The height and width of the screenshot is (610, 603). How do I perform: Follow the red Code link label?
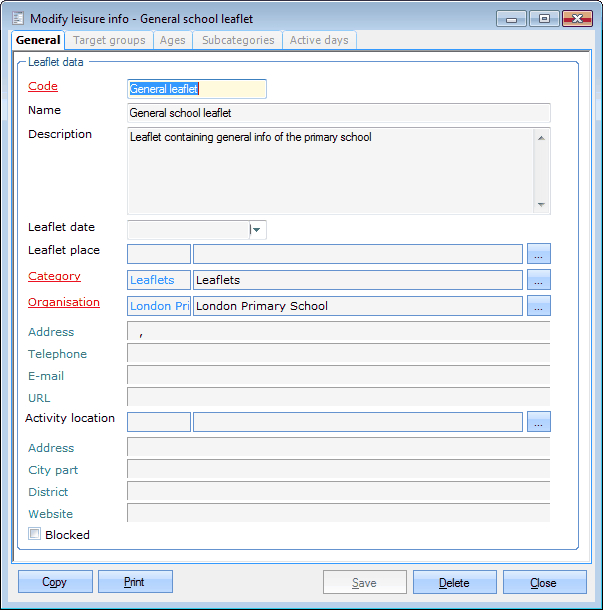point(43,86)
